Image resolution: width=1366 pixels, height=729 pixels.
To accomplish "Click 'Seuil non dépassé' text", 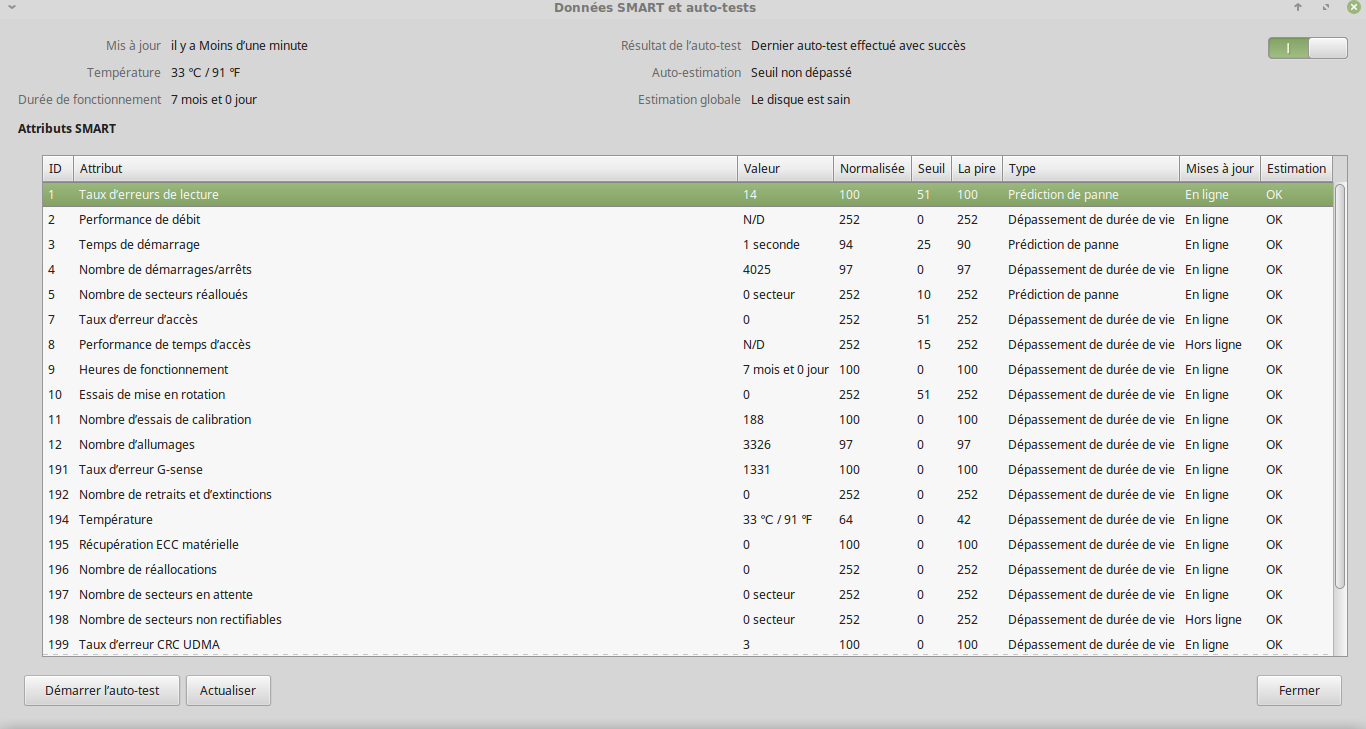I will [x=801, y=72].
